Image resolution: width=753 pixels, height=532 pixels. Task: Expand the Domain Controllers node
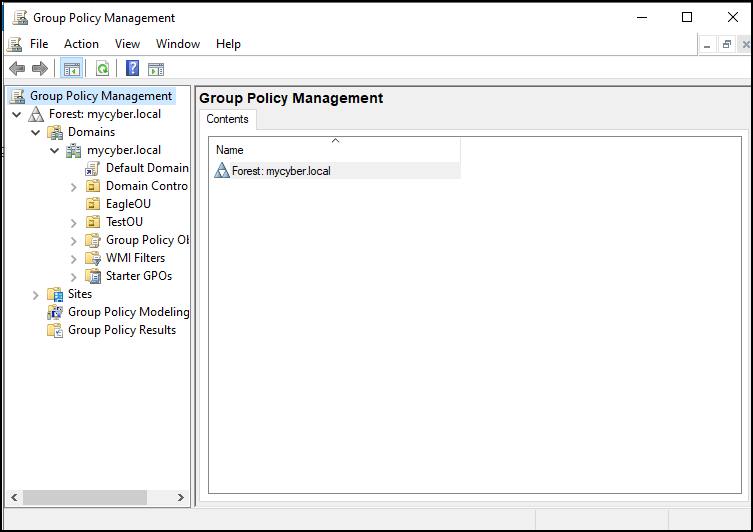click(73, 187)
